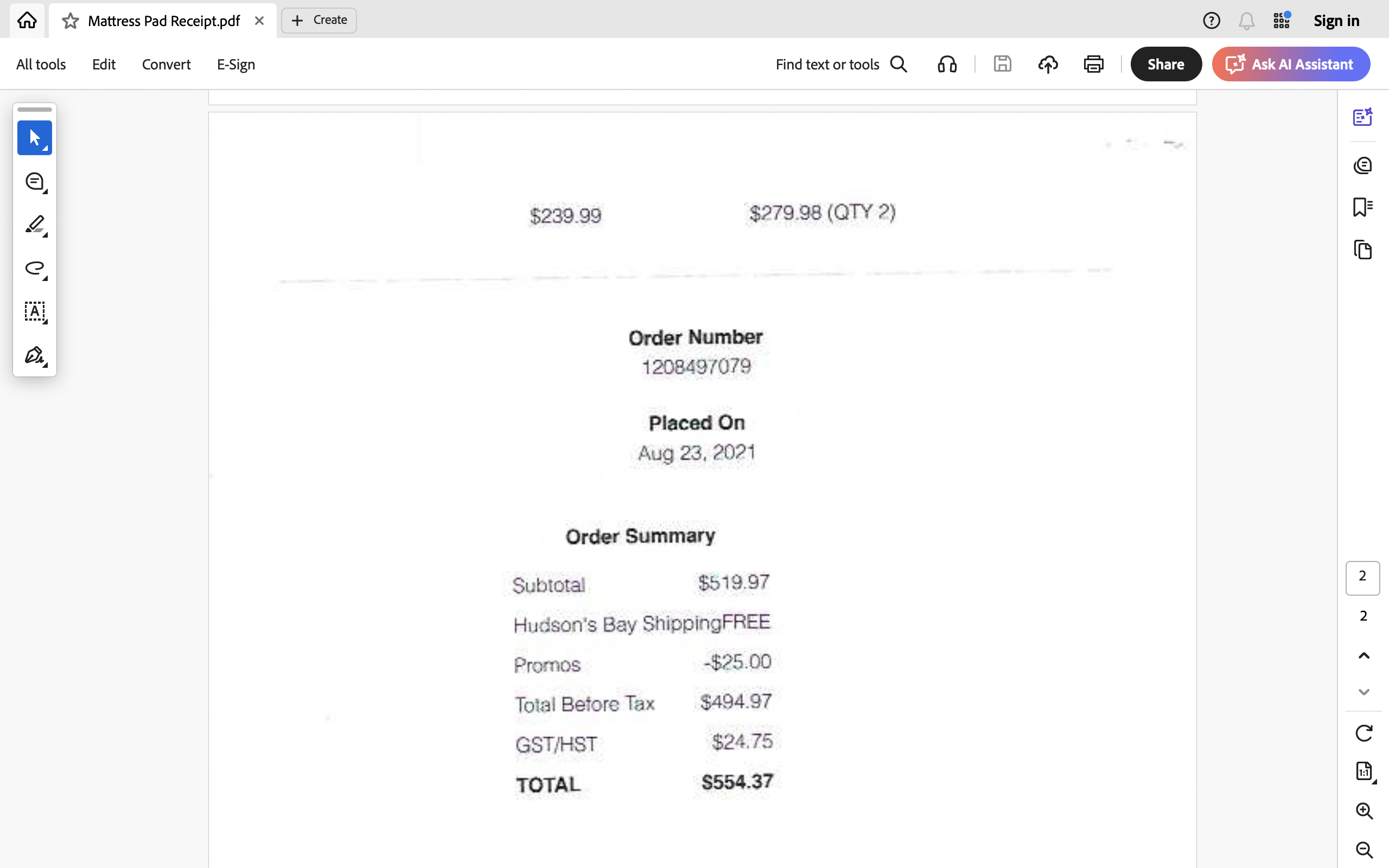Click the Ask AI Assistant button
The width and height of the screenshot is (1389, 868).
point(1291,63)
